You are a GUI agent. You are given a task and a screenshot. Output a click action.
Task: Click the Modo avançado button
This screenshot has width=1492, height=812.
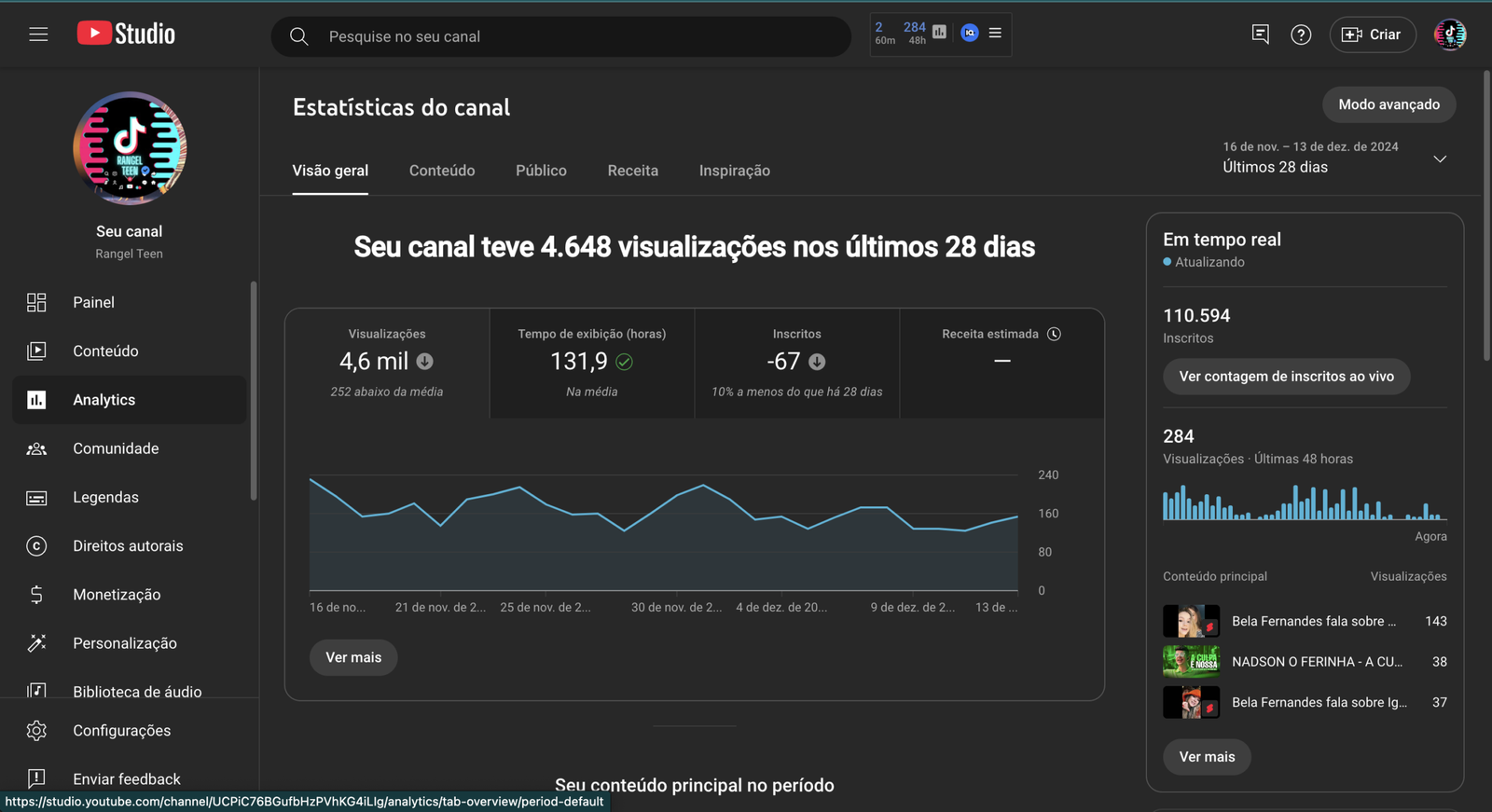[x=1388, y=104]
